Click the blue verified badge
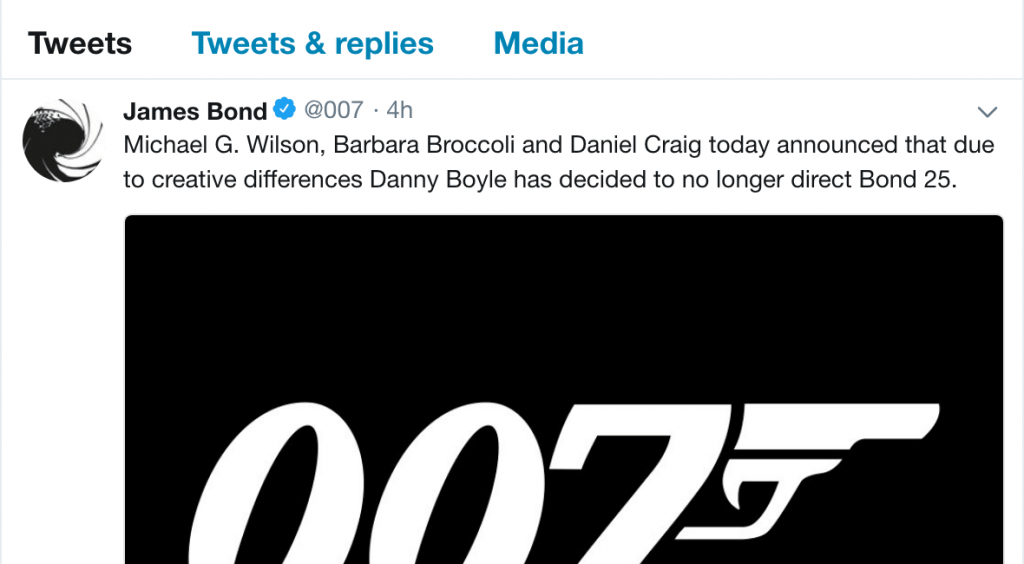The width and height of the screenshot is (1024, 564). 285,110
